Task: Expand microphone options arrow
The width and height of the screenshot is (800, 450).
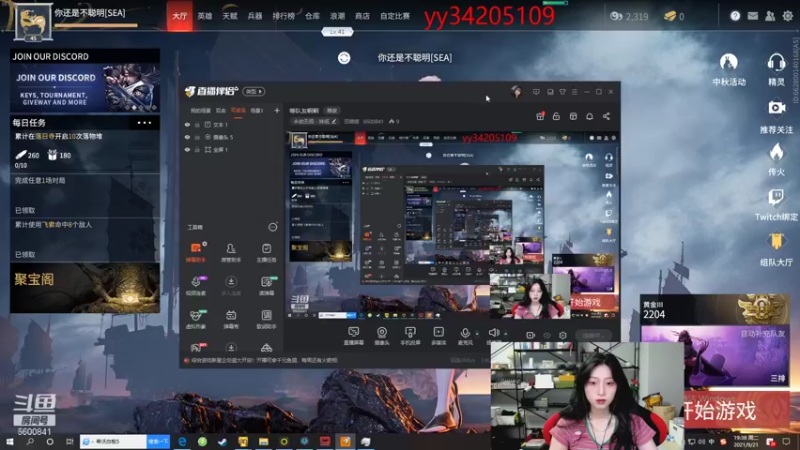Action: click(477, 334)
